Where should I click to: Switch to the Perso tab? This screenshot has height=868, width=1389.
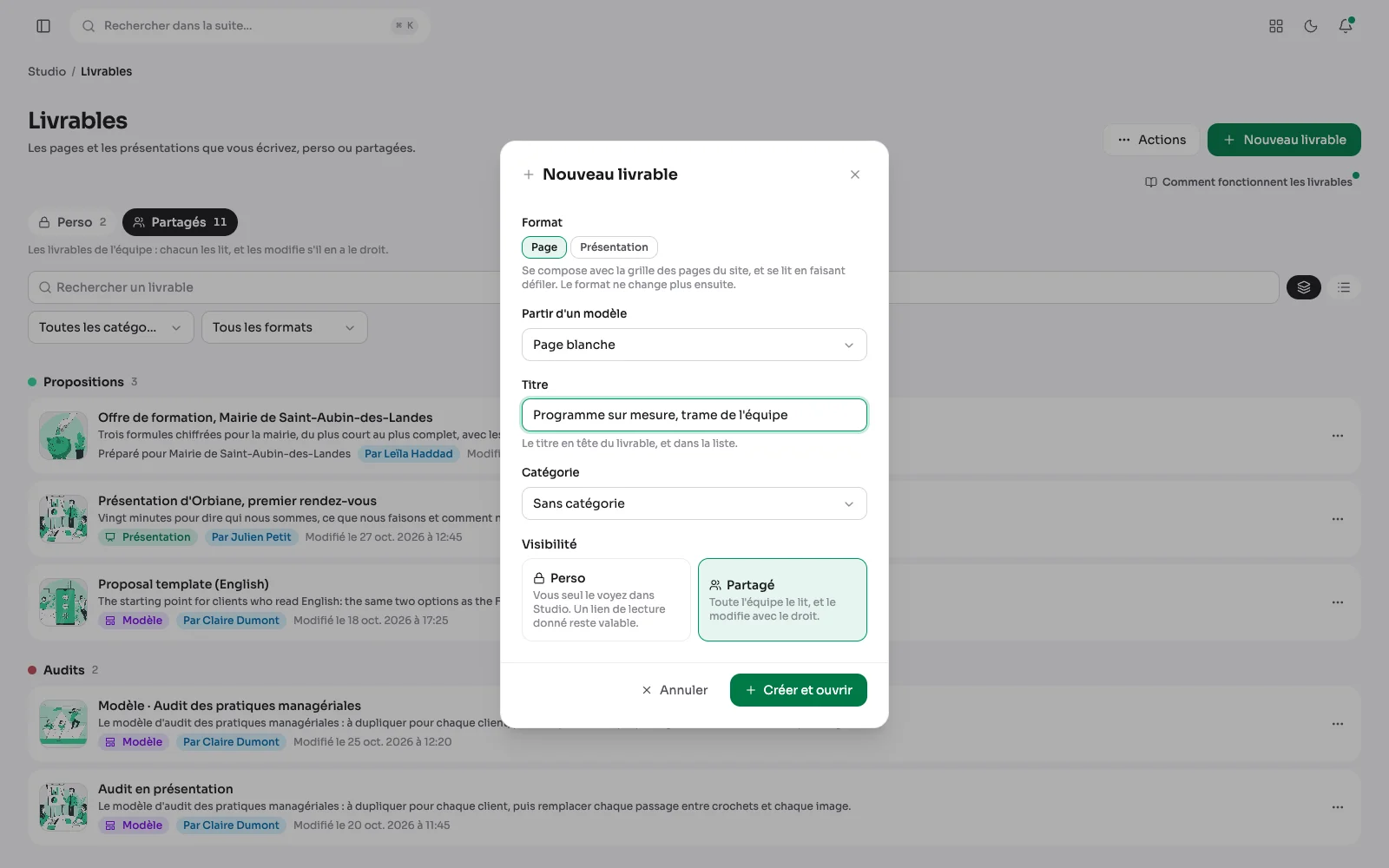73,222
